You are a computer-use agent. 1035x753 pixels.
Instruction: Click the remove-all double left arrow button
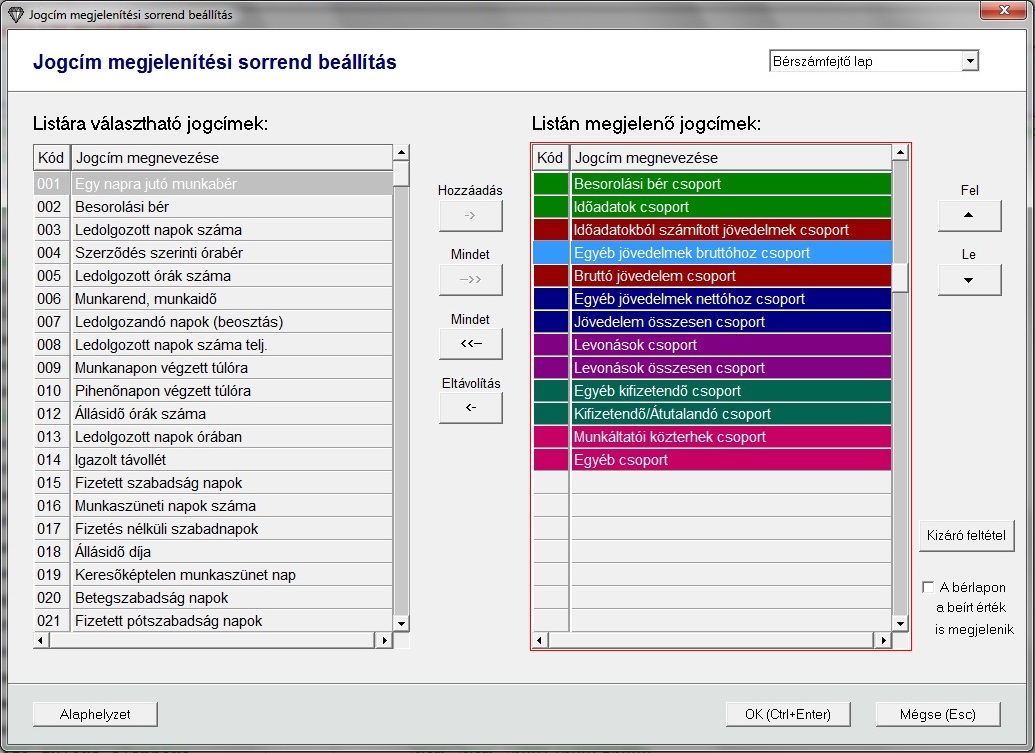point(470,344)
